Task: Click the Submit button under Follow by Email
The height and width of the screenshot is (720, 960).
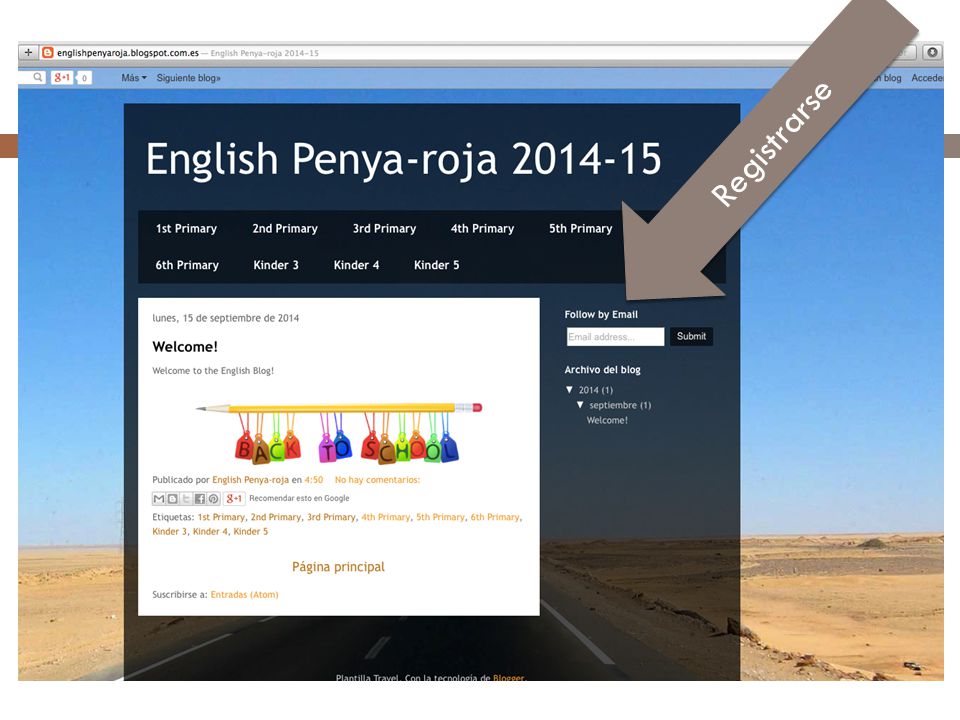Action: (x=691, y=336)
